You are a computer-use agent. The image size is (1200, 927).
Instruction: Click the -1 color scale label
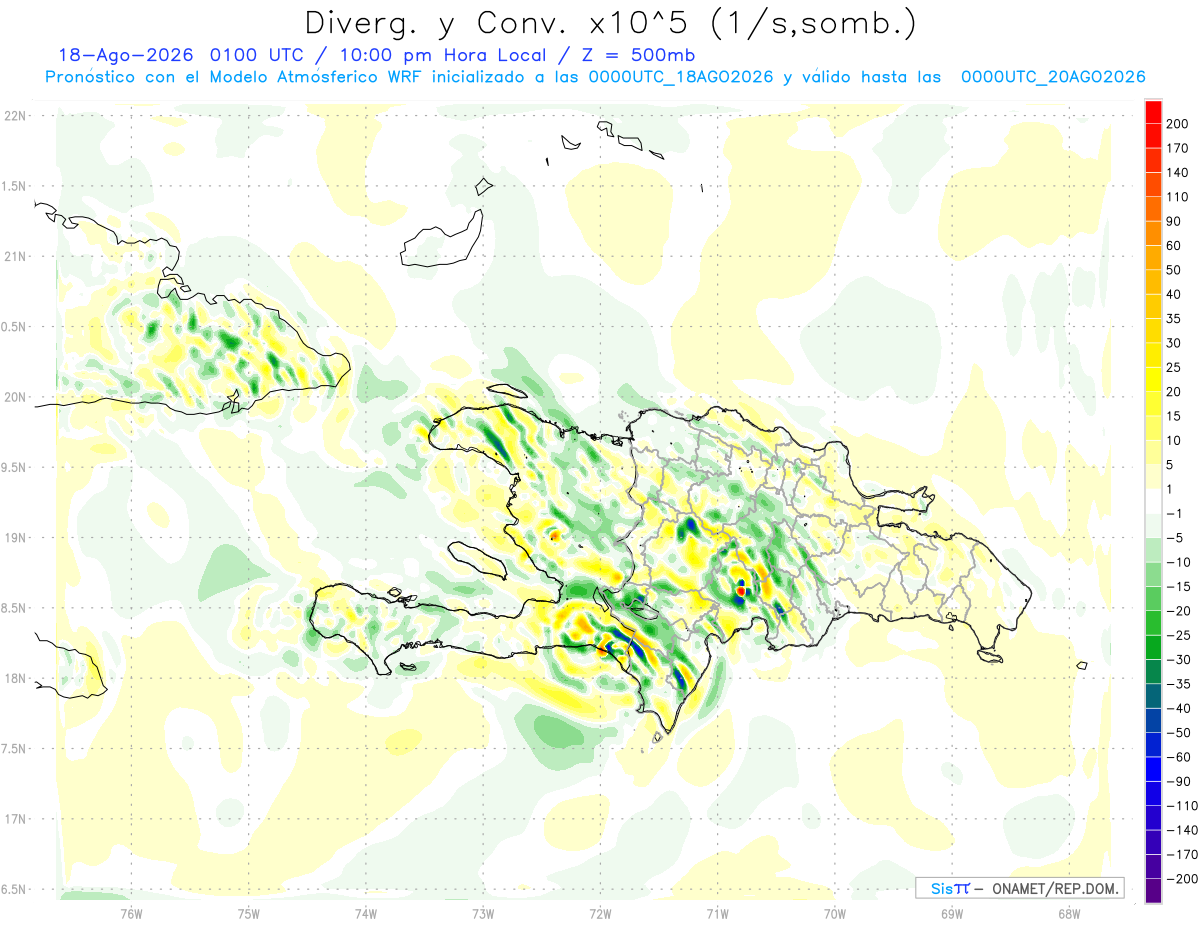click(x=1176, y=514)
